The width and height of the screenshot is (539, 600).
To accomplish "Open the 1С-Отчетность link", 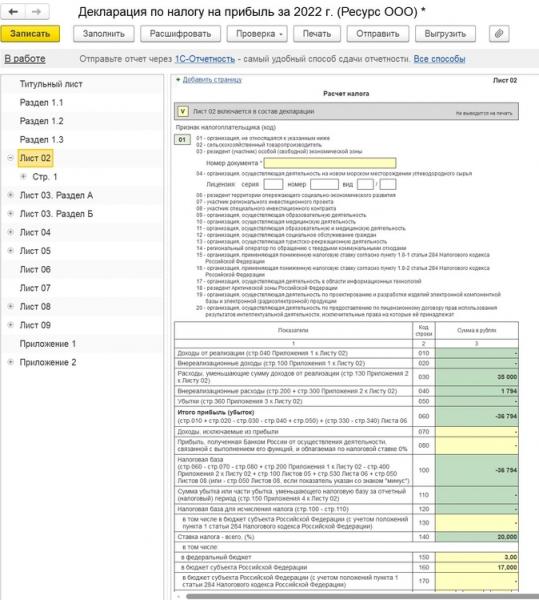I will pos(205,59).
